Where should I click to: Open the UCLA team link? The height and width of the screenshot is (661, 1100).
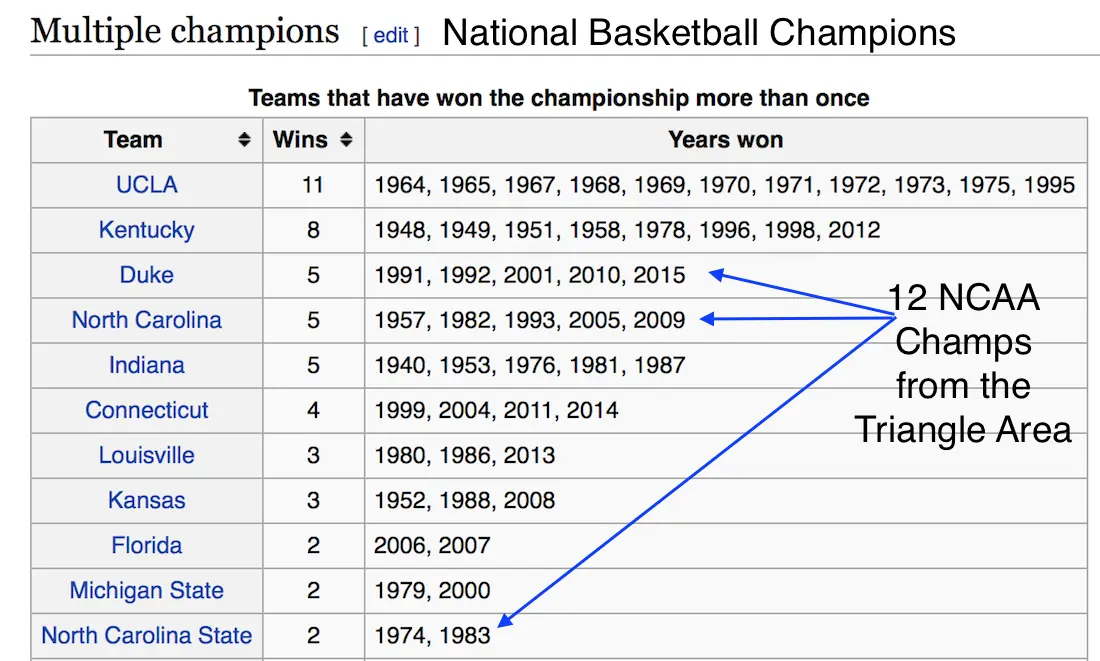(147, 185)
